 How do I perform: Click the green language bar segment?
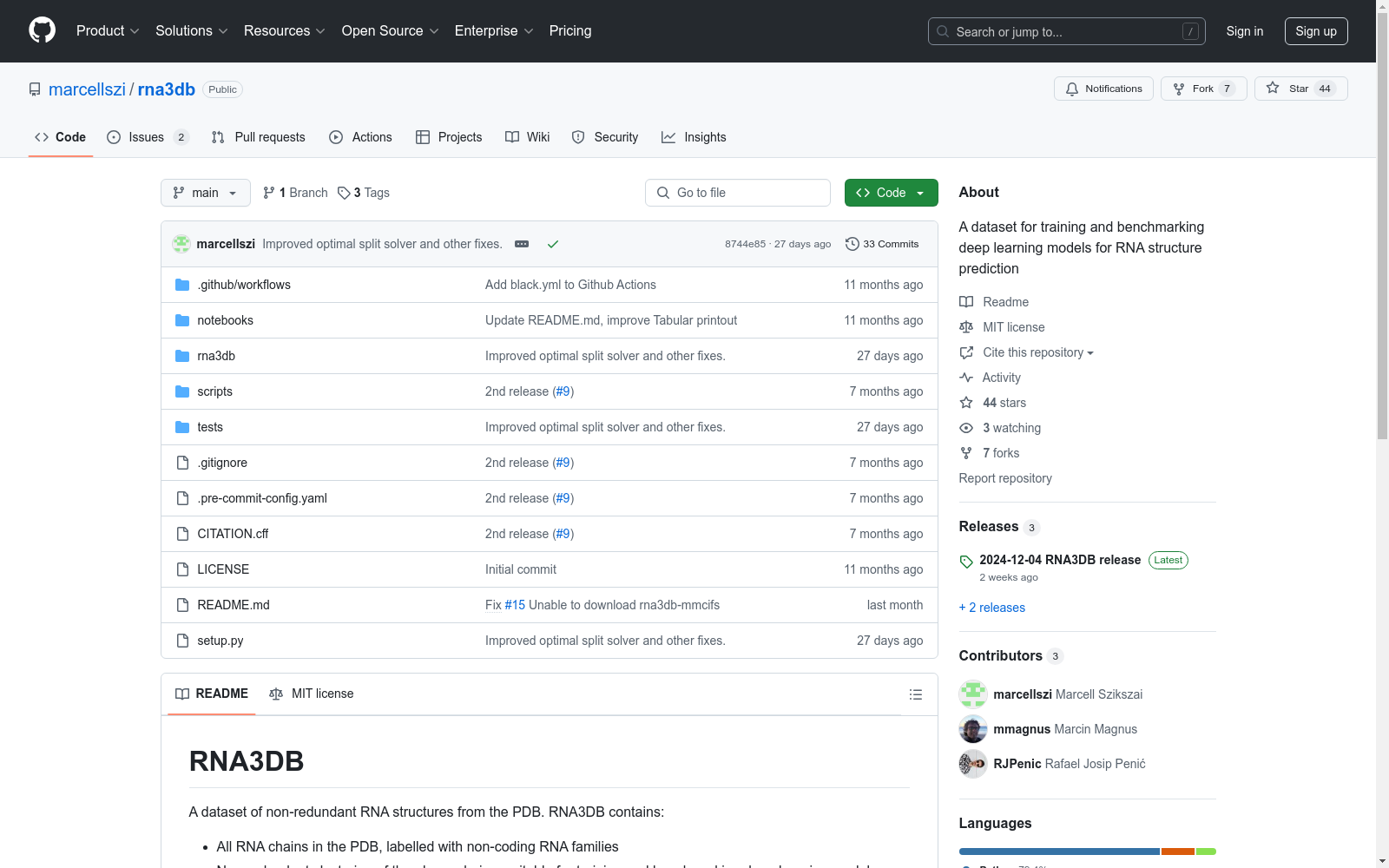coord(1206,852)
